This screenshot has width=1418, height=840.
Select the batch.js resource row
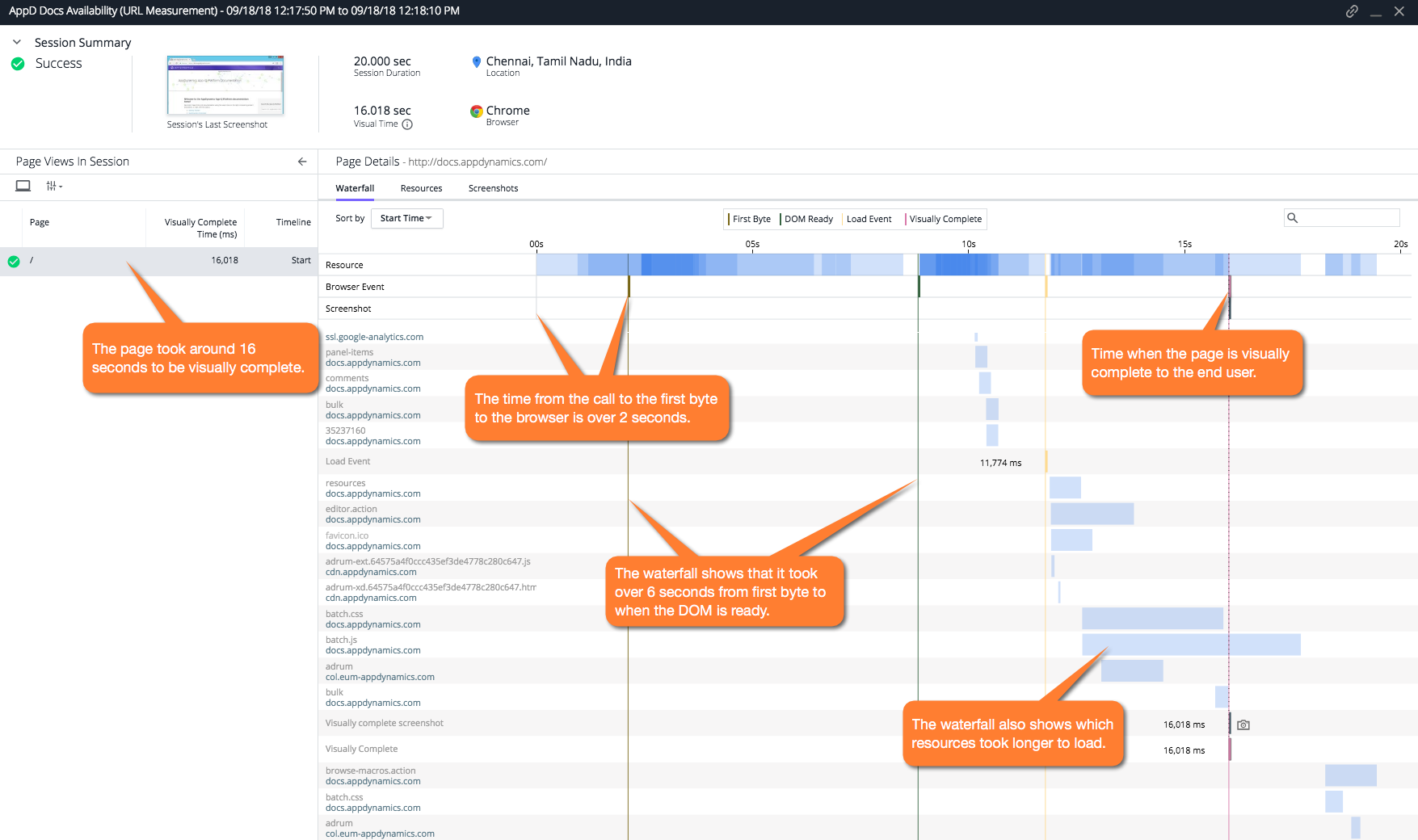tap(868, 645)
